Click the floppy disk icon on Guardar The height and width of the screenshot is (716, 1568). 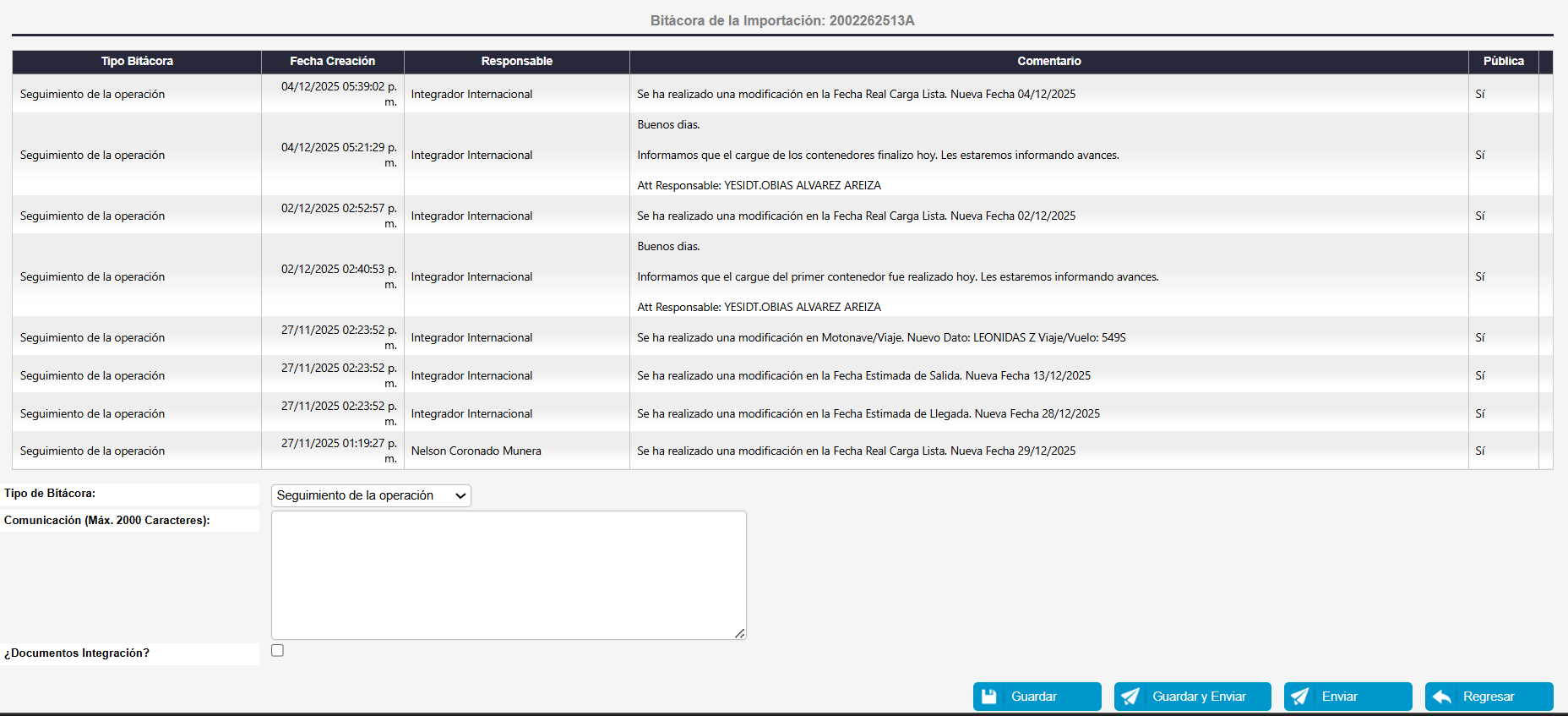click(x=989, y=697)
